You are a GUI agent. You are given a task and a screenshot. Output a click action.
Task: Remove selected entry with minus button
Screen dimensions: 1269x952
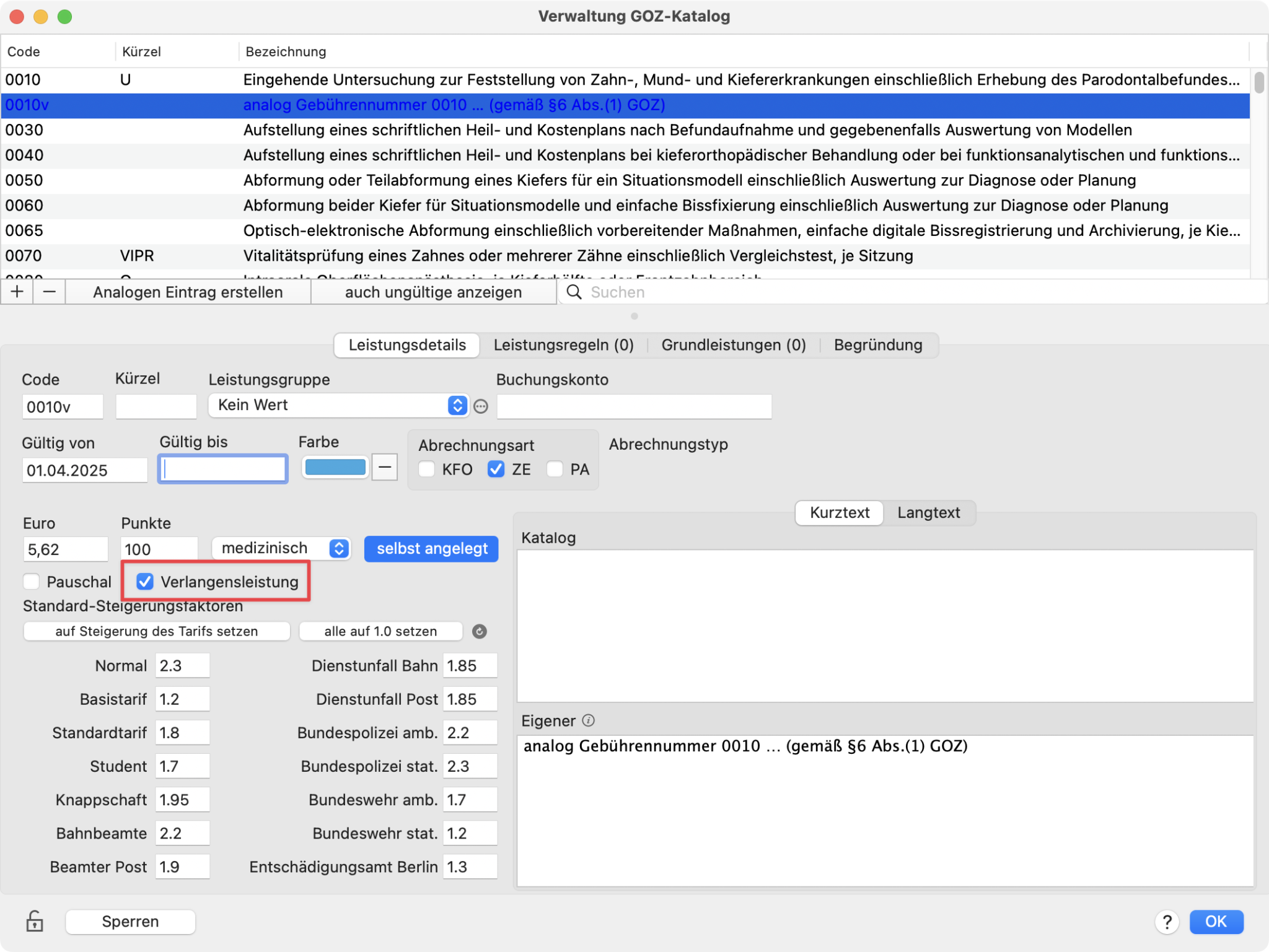point(50,292)
